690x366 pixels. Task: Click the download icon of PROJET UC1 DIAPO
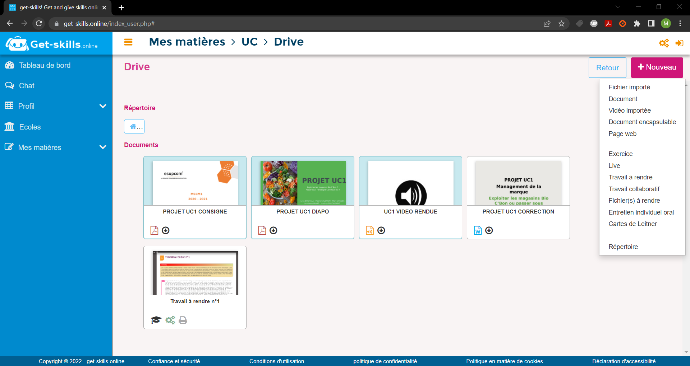[x=273, y=230]
